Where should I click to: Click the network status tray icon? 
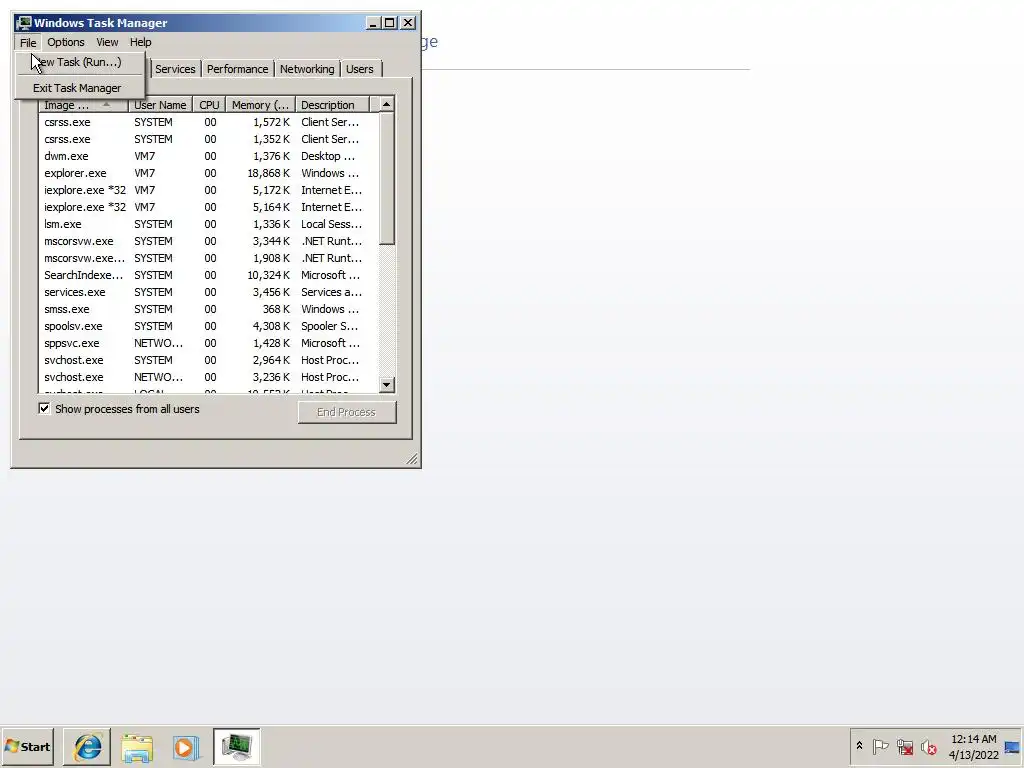[904, 746]
